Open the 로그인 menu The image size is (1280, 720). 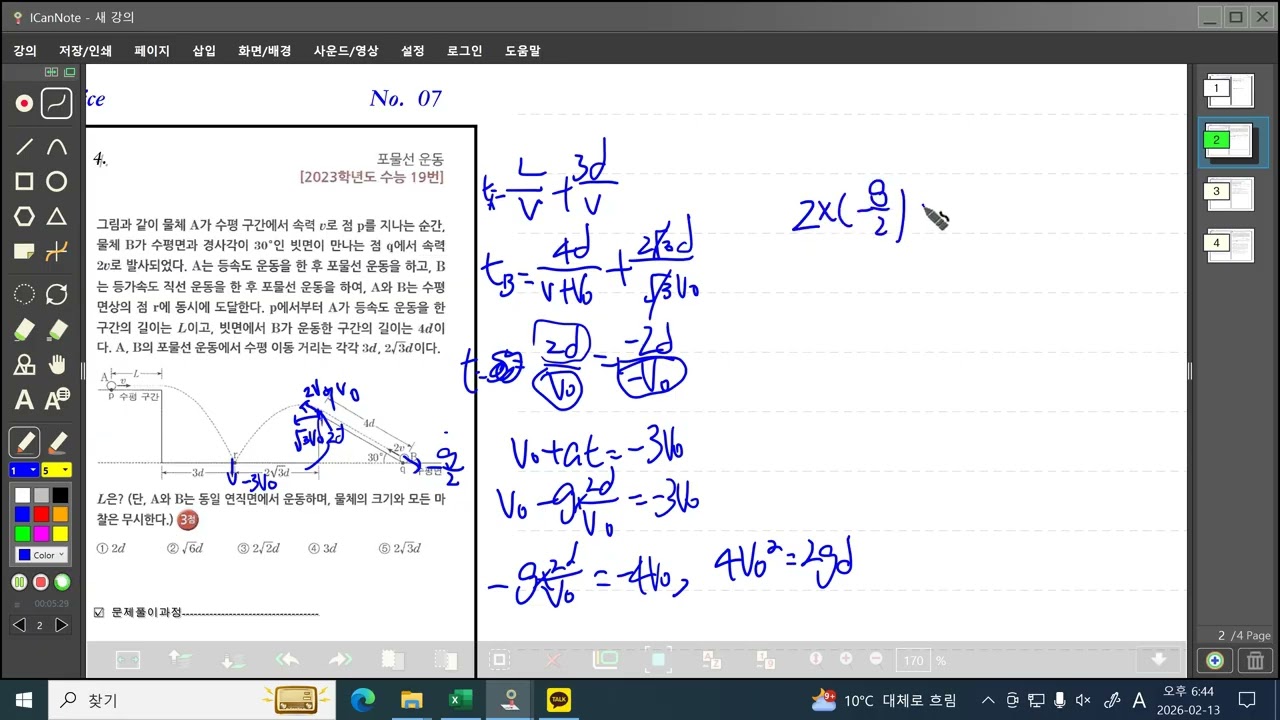(x=464, y=50)
